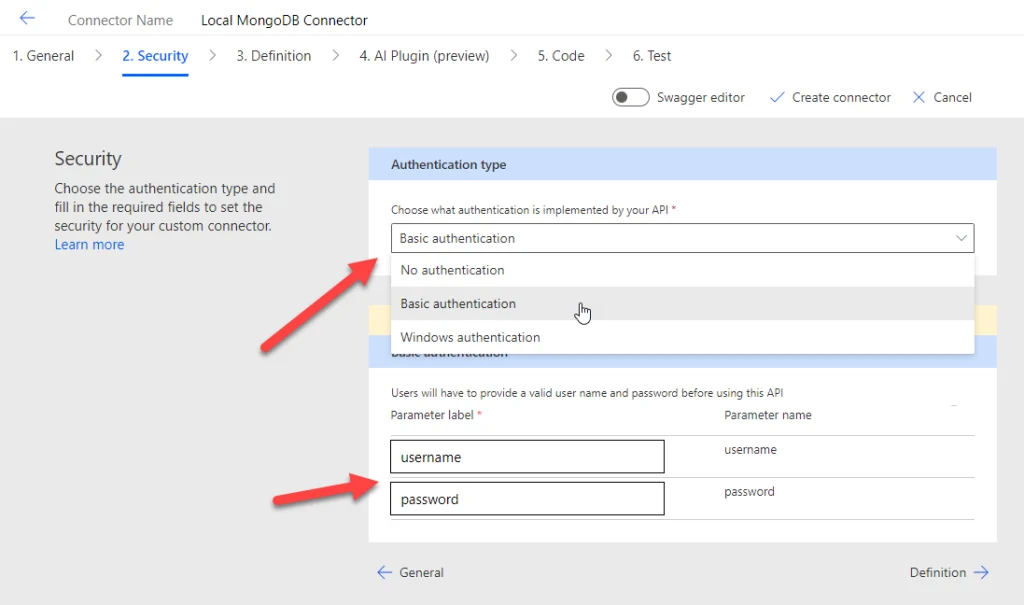The width and height of the screenshot is (1024, 605).
Task: Proceed to Definition page link
Action: coord(950,572)
